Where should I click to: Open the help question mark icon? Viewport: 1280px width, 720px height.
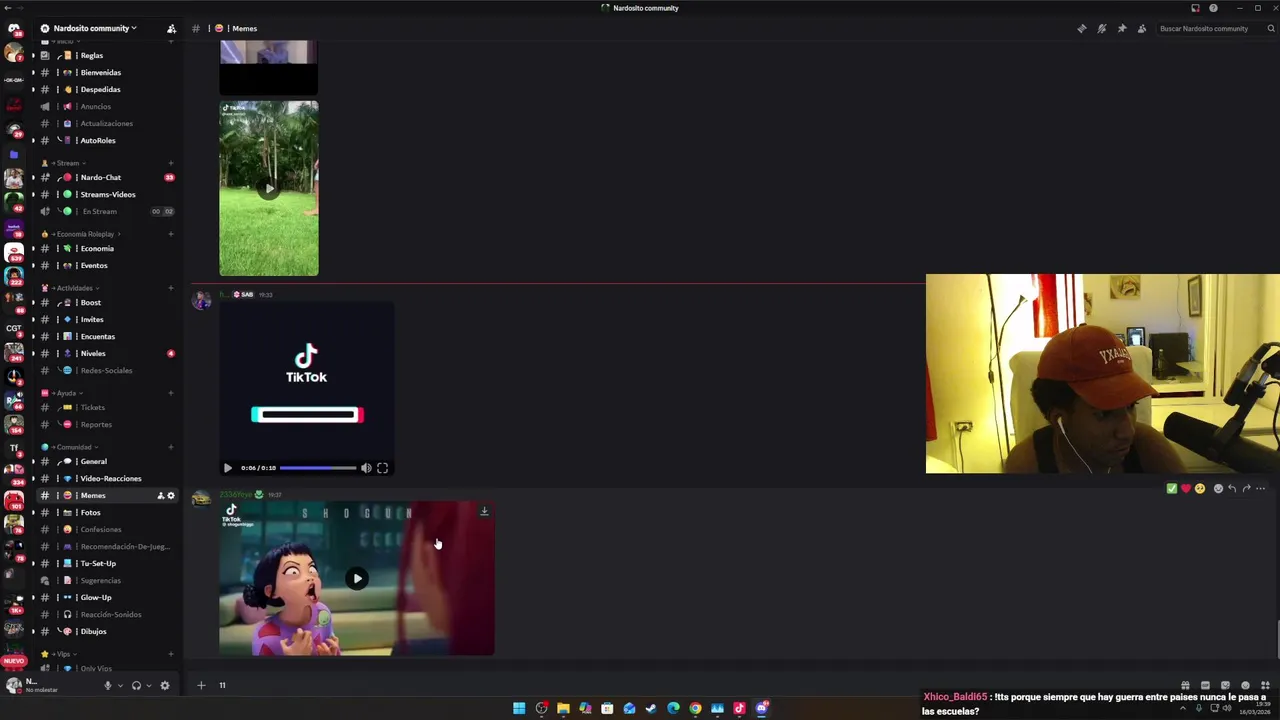[1213, 8]
